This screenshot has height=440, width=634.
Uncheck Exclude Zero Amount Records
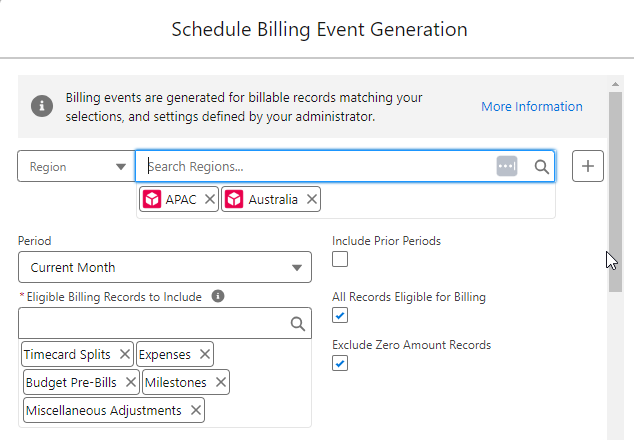340,363
